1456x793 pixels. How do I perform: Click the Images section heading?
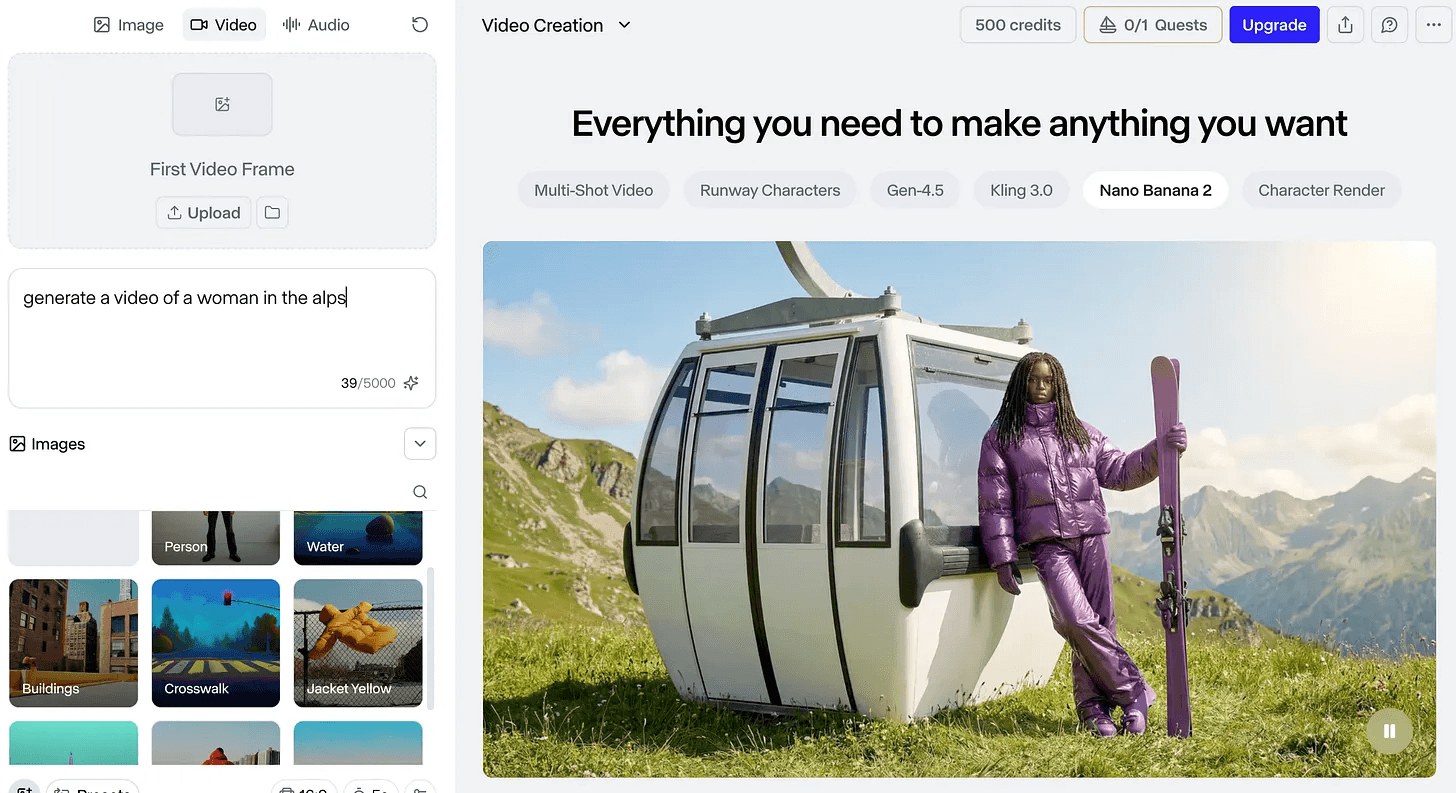click(x=47, y=444)
